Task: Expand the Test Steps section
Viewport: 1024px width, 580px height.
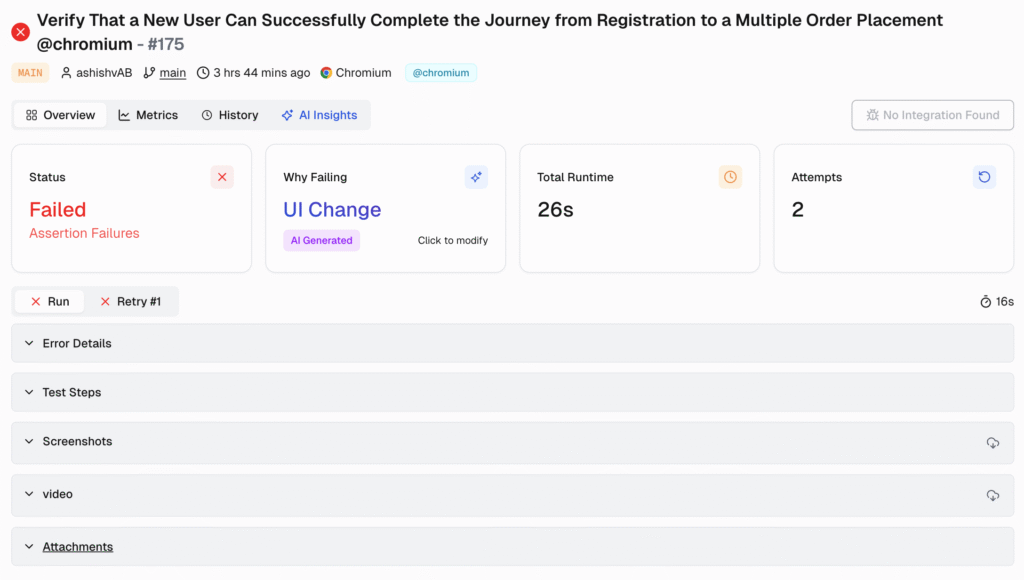Action: tap(71, 392)
